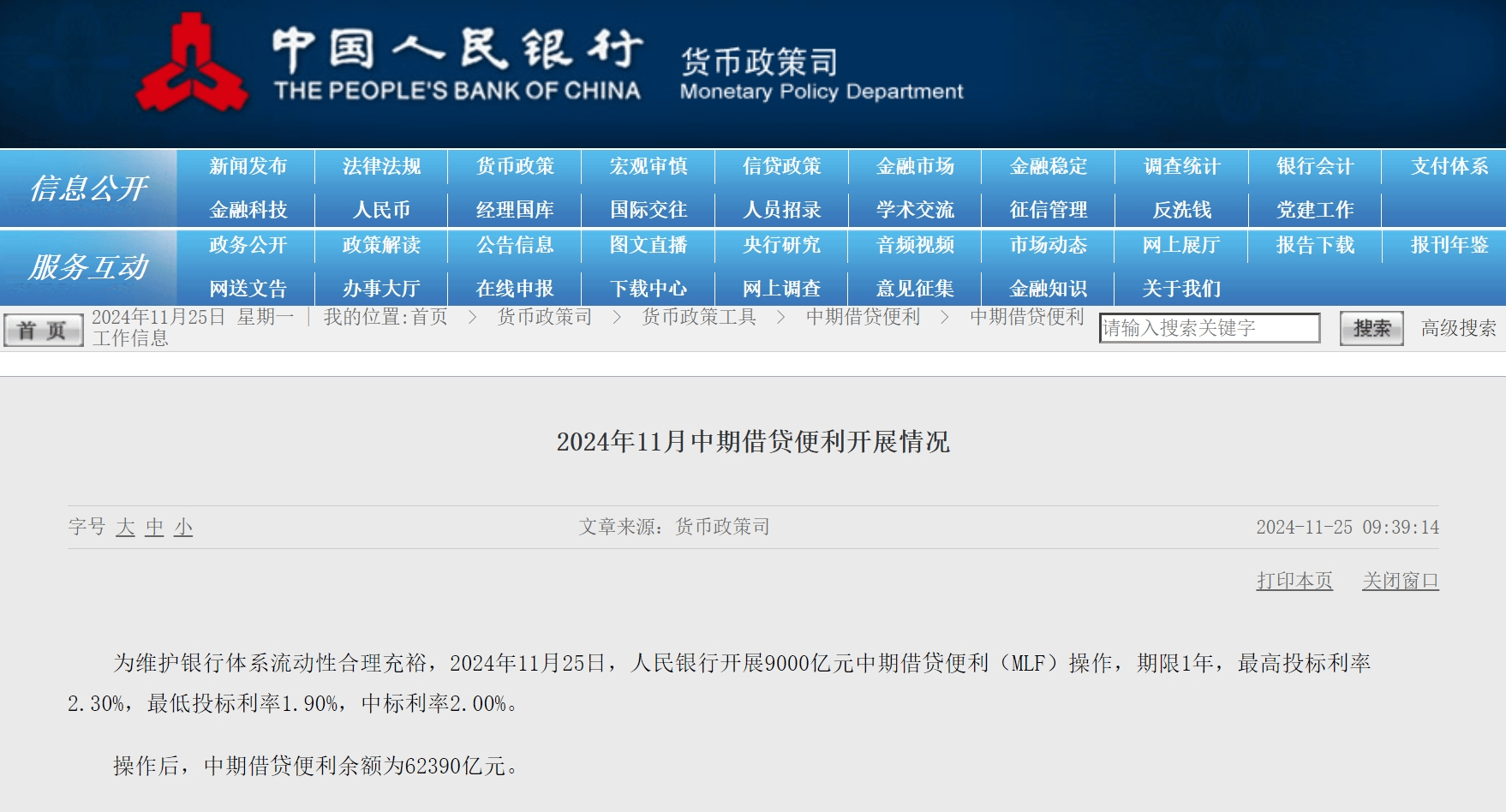
Task: Select the 调查统计 navigation item
Action: (x=1182, y=166)
